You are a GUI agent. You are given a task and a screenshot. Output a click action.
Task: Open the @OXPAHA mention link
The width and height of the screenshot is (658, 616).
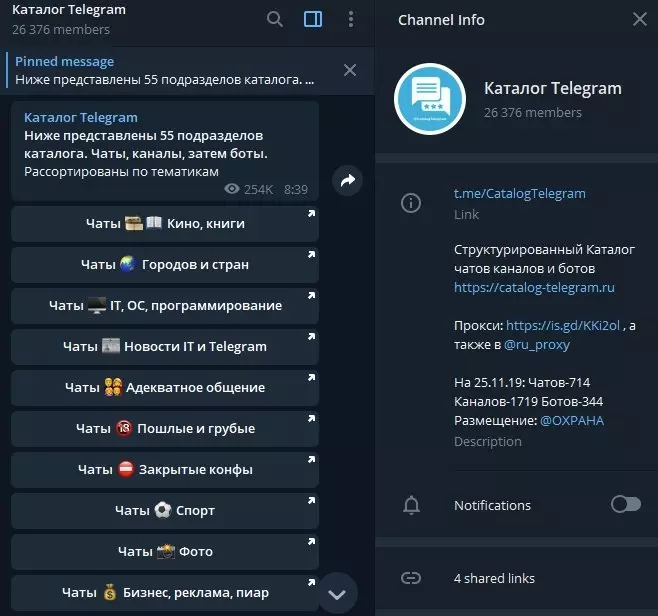(572, 421)
